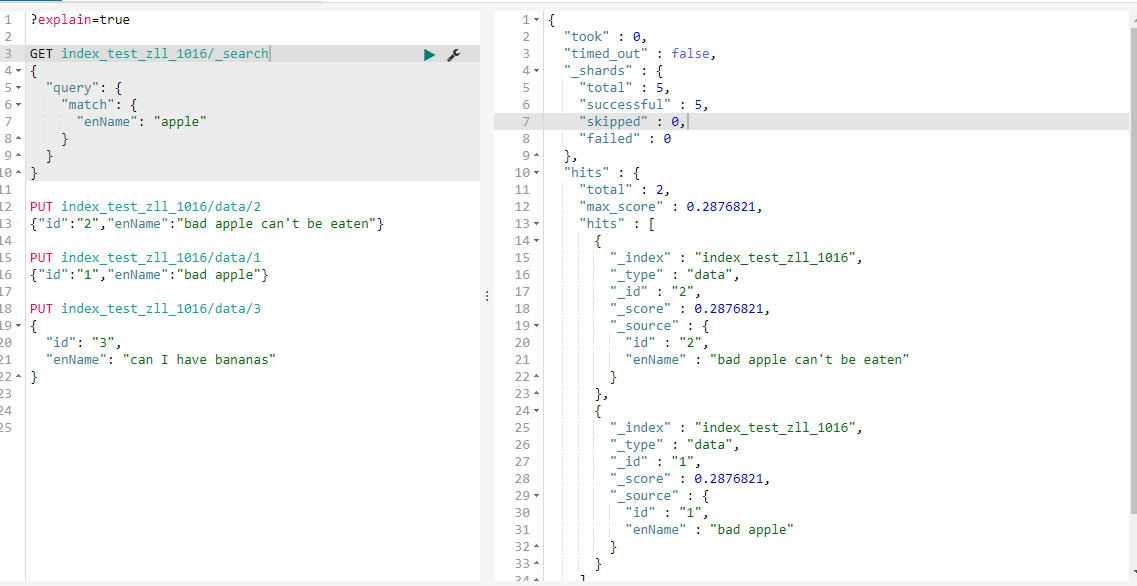Click the three-dot pane divider handle
1137x586 pixels.
(x=487, y=296)
